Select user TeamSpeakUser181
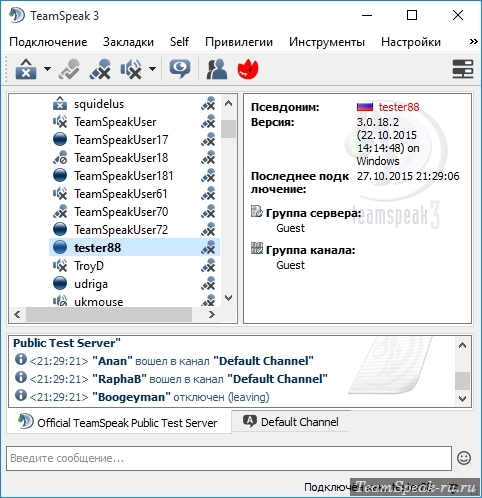Screen dimensions: 482x498 click(124, 176)
